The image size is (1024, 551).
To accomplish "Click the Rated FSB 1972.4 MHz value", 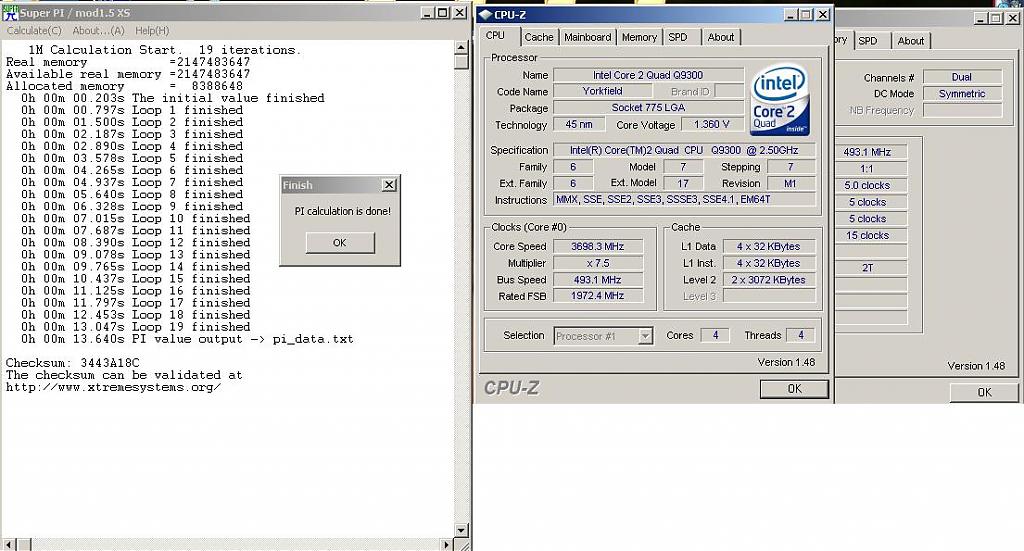I will (x=598, y=296).
